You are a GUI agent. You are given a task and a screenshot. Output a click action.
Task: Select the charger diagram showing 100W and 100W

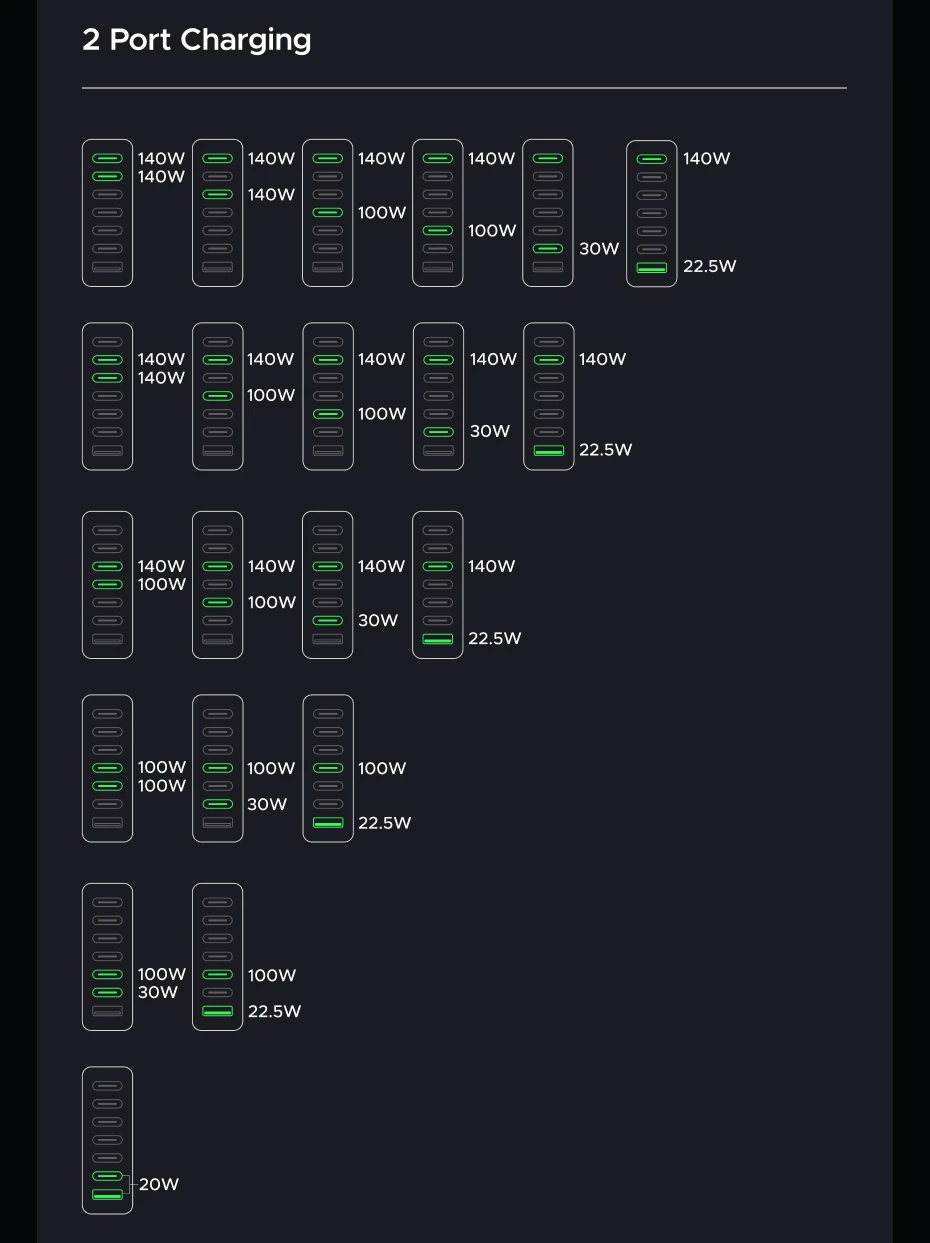point(107,768)
